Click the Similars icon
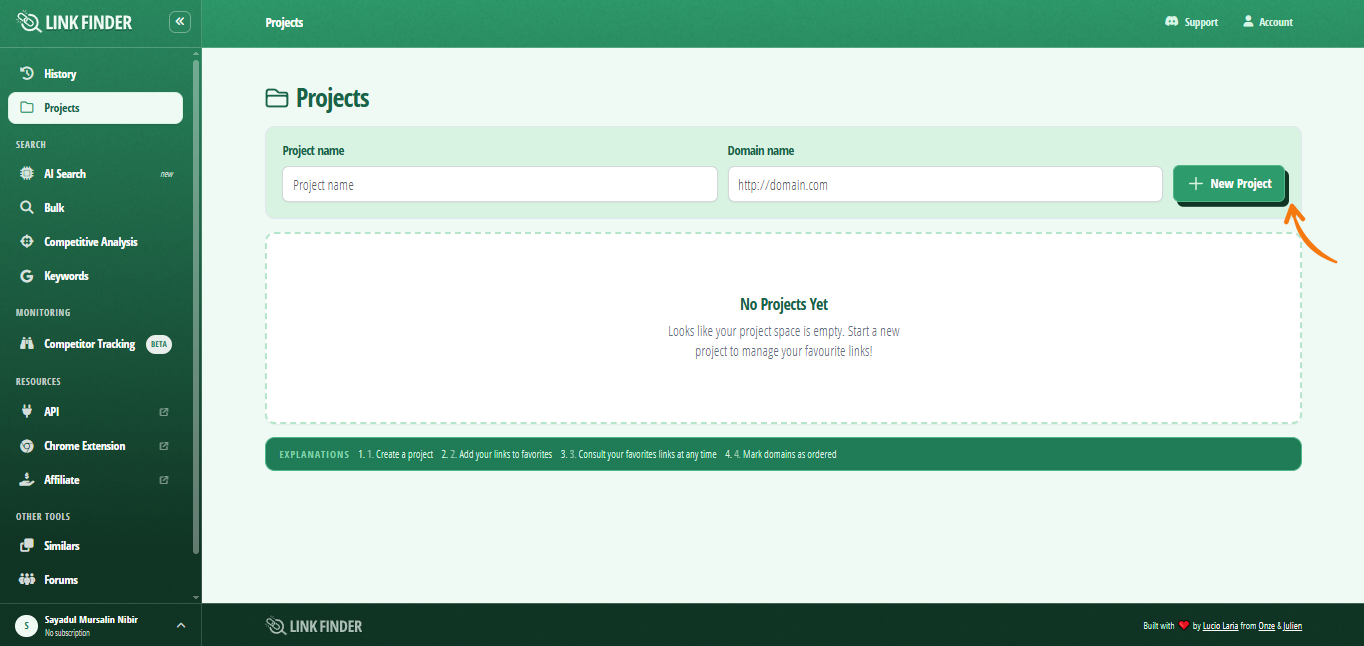Image resolution: width=1364 pixels, height=646 pixels. [27, 546]
